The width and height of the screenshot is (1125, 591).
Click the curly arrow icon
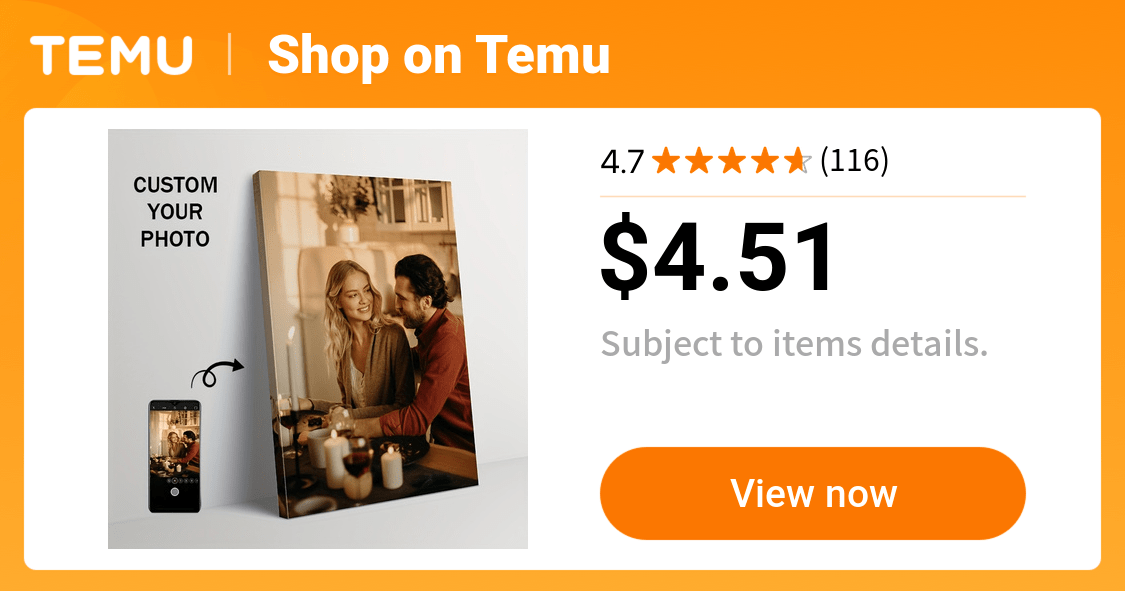coord(216,372)
